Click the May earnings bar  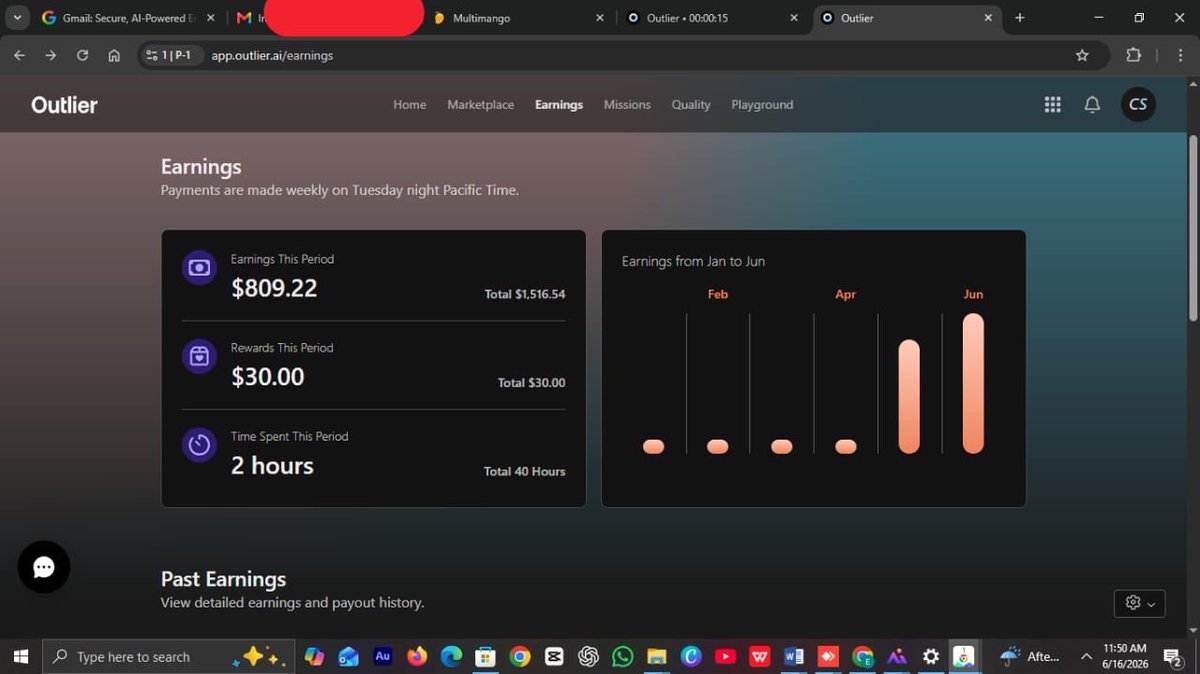pyautogui.click(x=909, y=396)
